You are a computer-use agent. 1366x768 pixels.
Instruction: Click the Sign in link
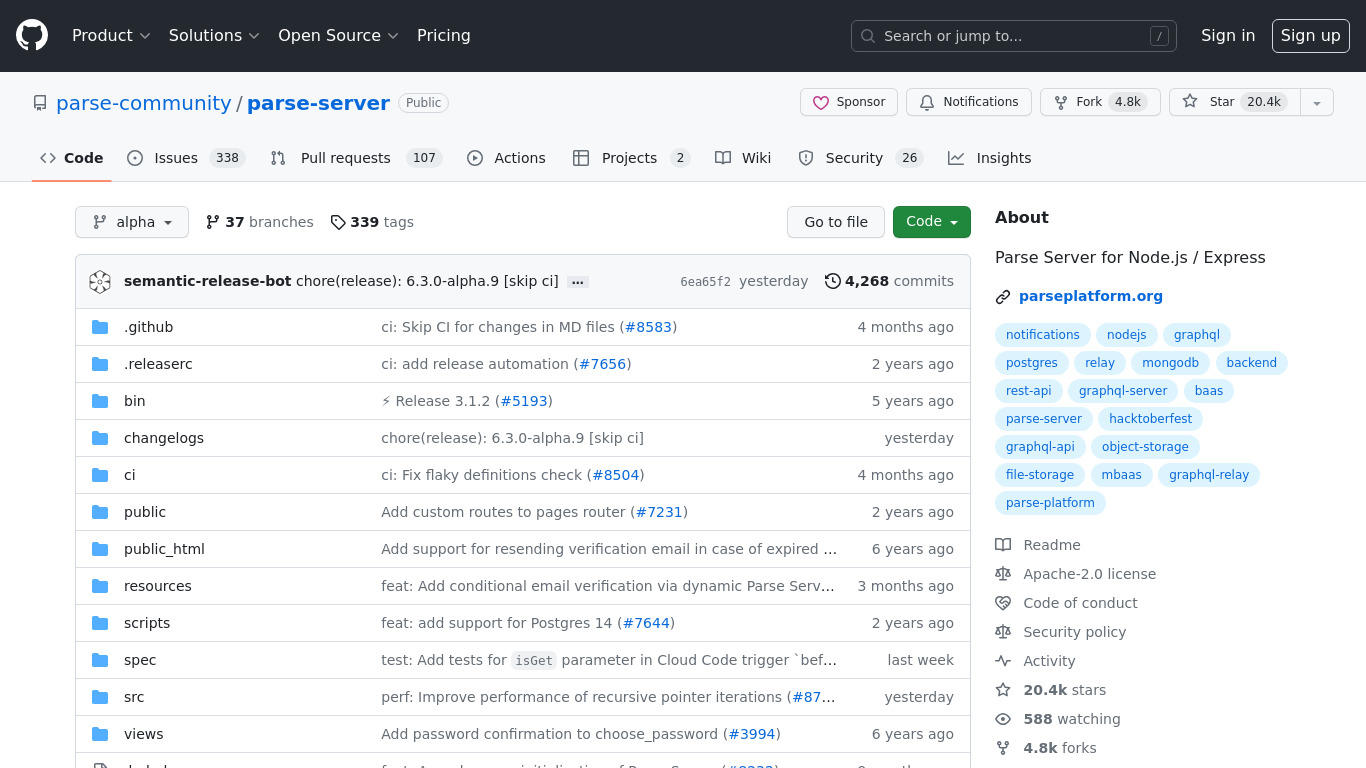[x=1228, y=35]
